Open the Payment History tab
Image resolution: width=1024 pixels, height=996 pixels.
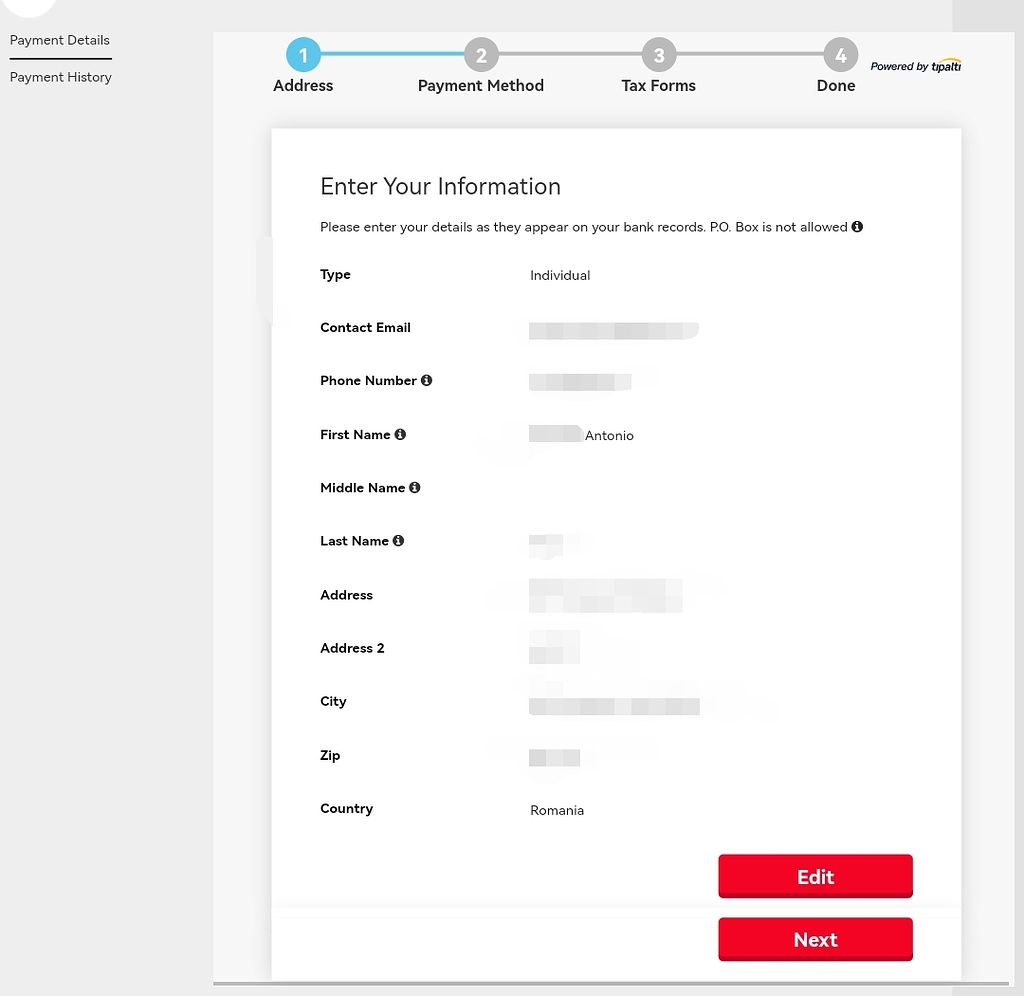tap(60, 77)
